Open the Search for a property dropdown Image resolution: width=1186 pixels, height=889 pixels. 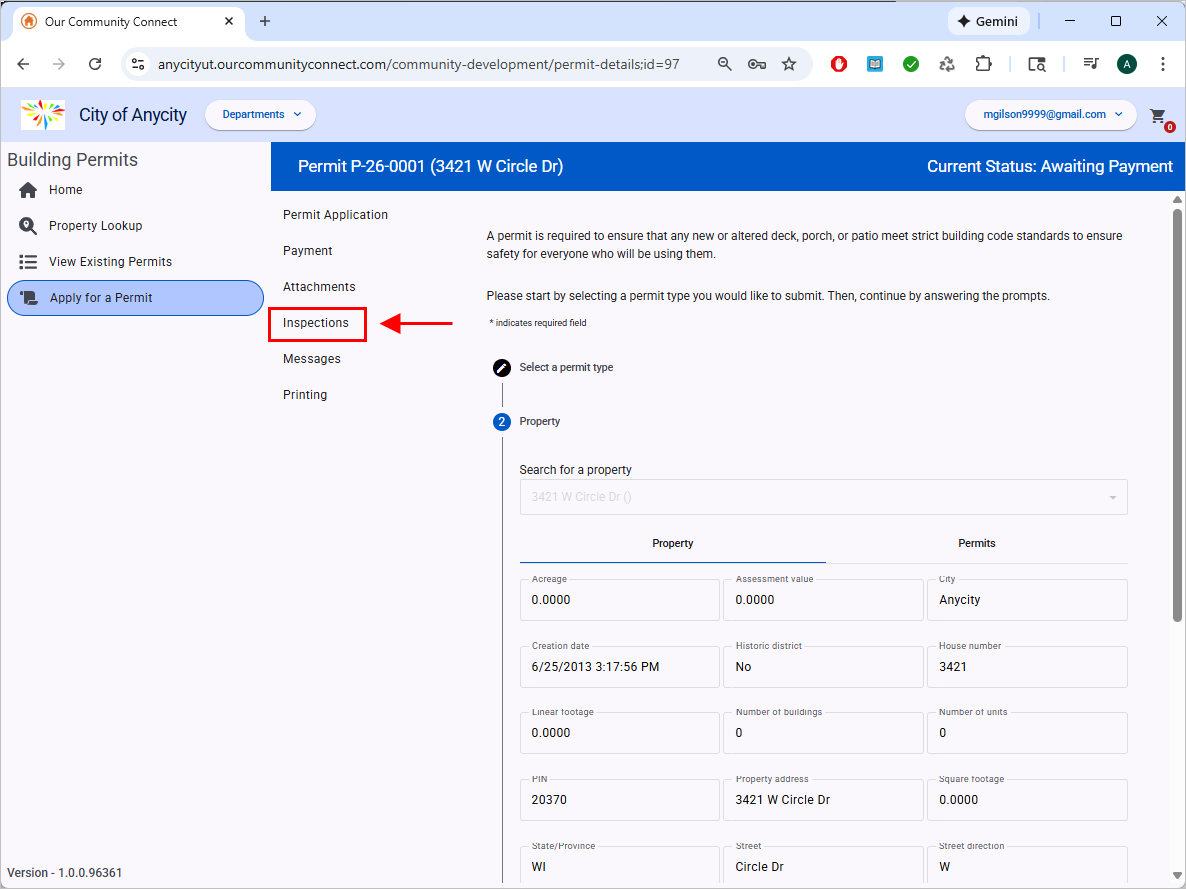(x=823, y=497)
